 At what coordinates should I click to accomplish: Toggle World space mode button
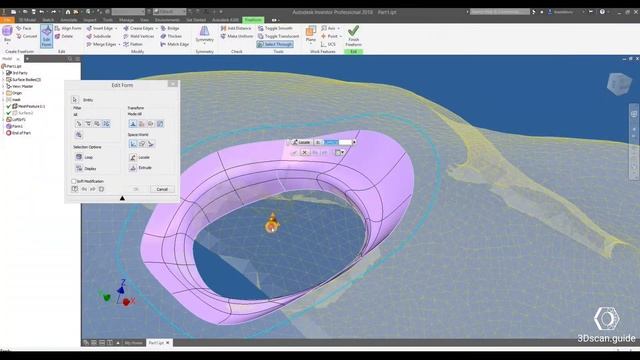(133, 144)
